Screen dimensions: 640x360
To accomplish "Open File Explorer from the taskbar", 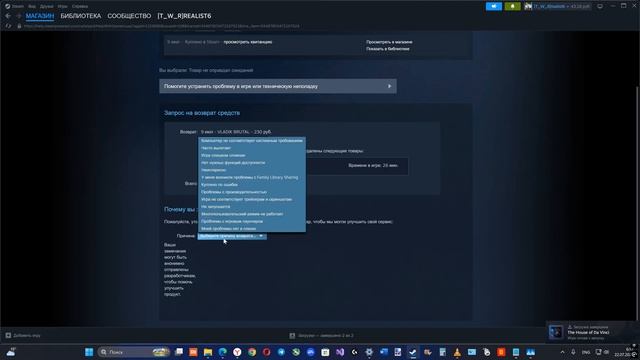I will pos(208,352).
